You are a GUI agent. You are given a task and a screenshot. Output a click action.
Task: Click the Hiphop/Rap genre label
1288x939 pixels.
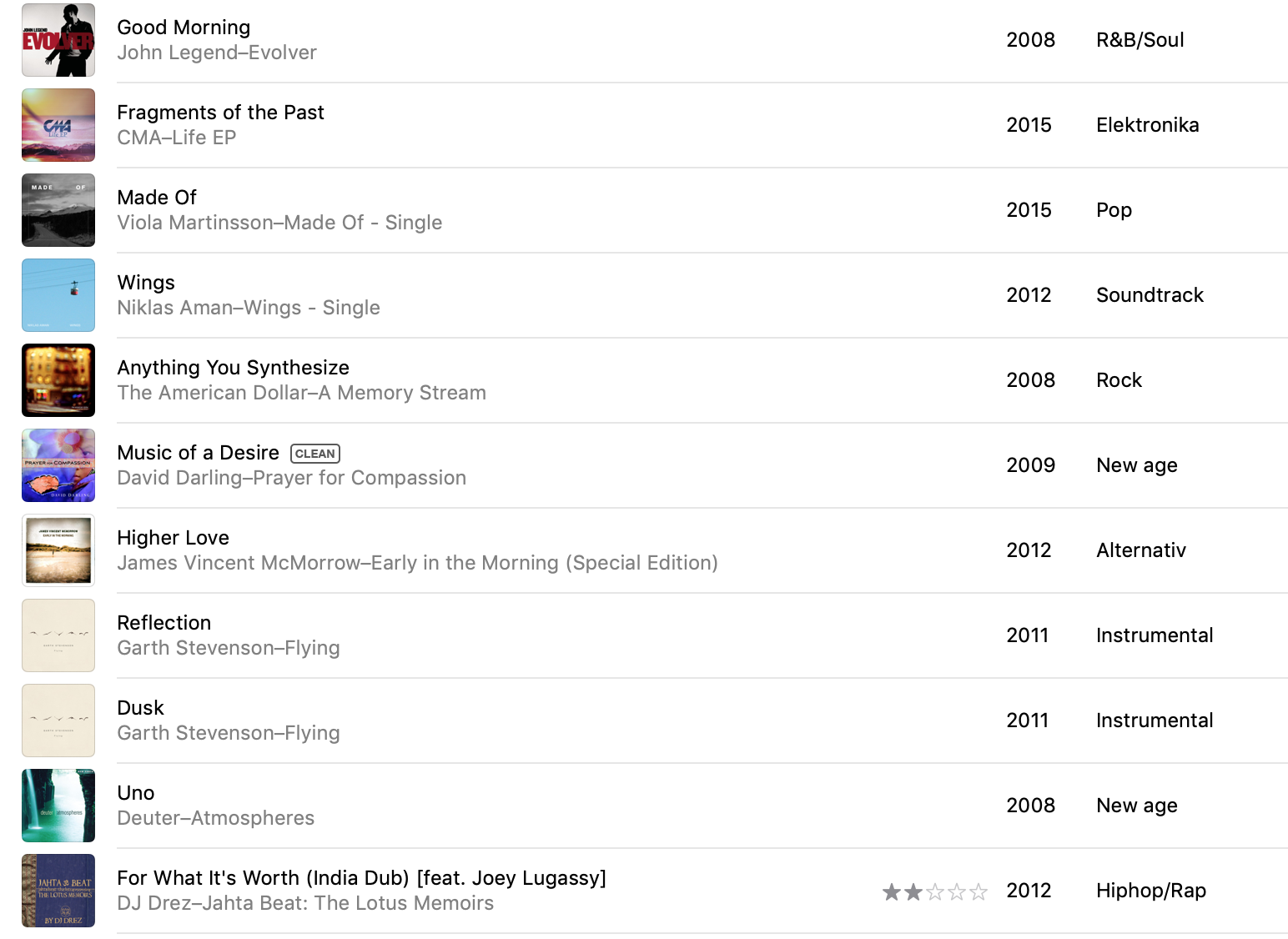pyautogui.click(x=1151, y=891)
